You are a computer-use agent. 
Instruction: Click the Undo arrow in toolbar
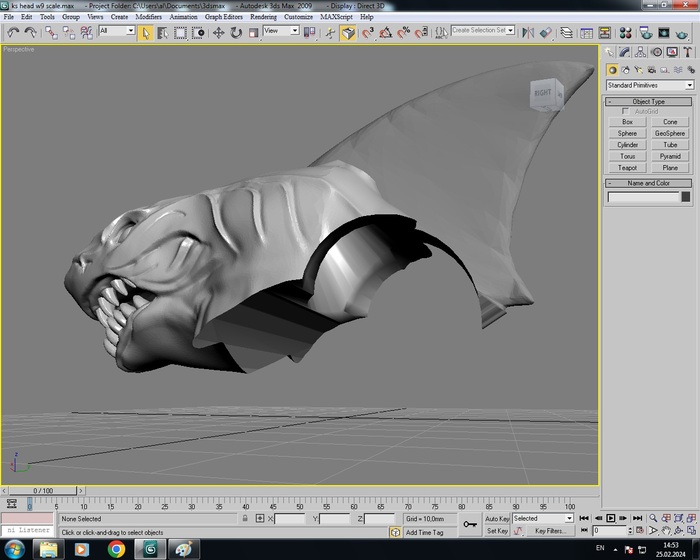(12, 32)
